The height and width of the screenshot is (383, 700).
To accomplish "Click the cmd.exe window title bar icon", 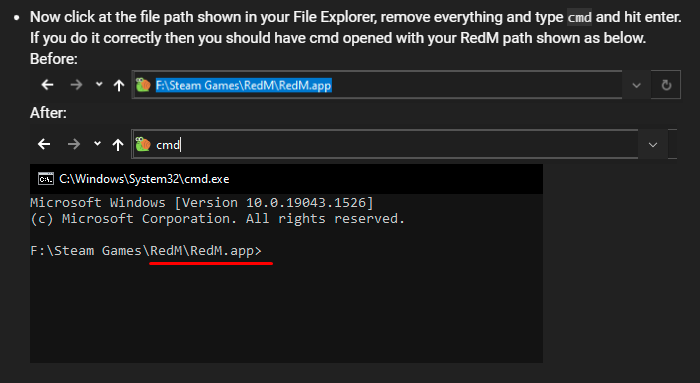I will (x=46, y=179).
